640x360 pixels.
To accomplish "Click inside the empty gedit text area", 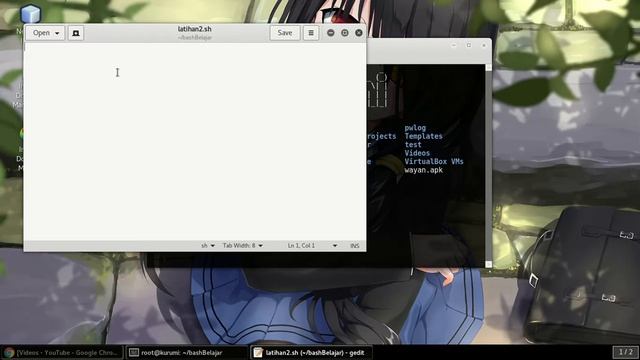I will pos(195,141).
